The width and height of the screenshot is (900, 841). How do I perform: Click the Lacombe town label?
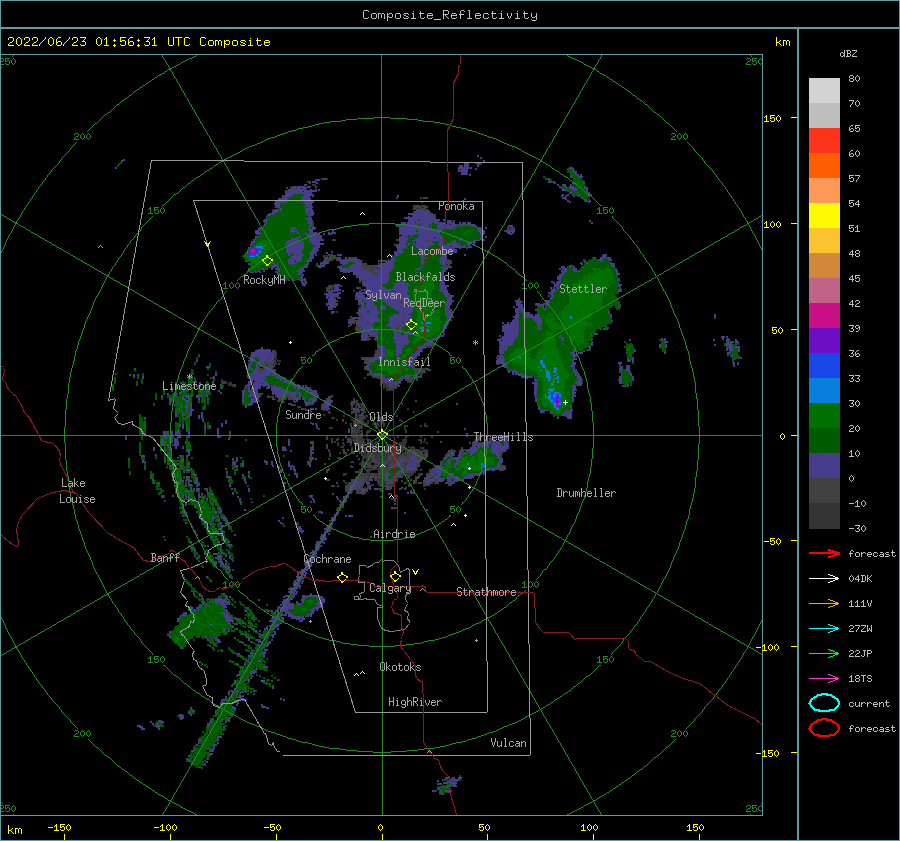click(x=432, y=251)
